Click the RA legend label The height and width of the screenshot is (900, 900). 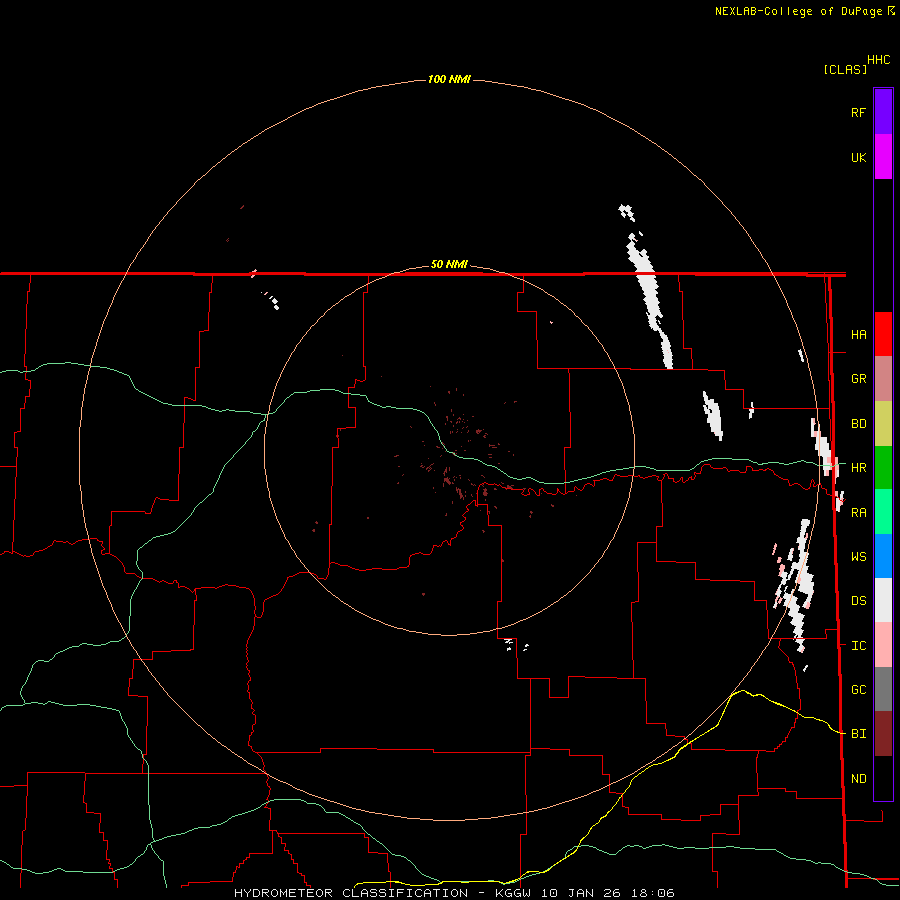pos(858,513)
